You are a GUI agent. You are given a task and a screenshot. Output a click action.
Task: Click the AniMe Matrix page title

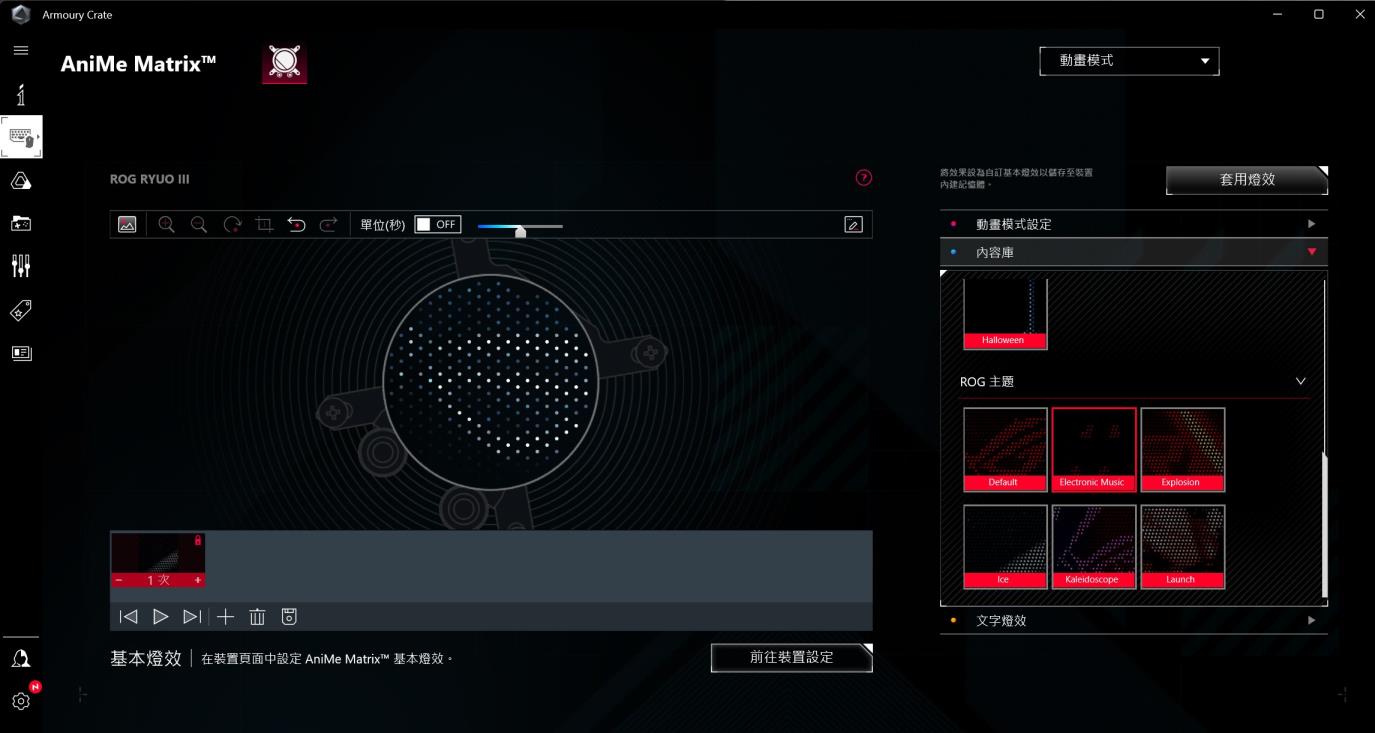pos(138,64)
